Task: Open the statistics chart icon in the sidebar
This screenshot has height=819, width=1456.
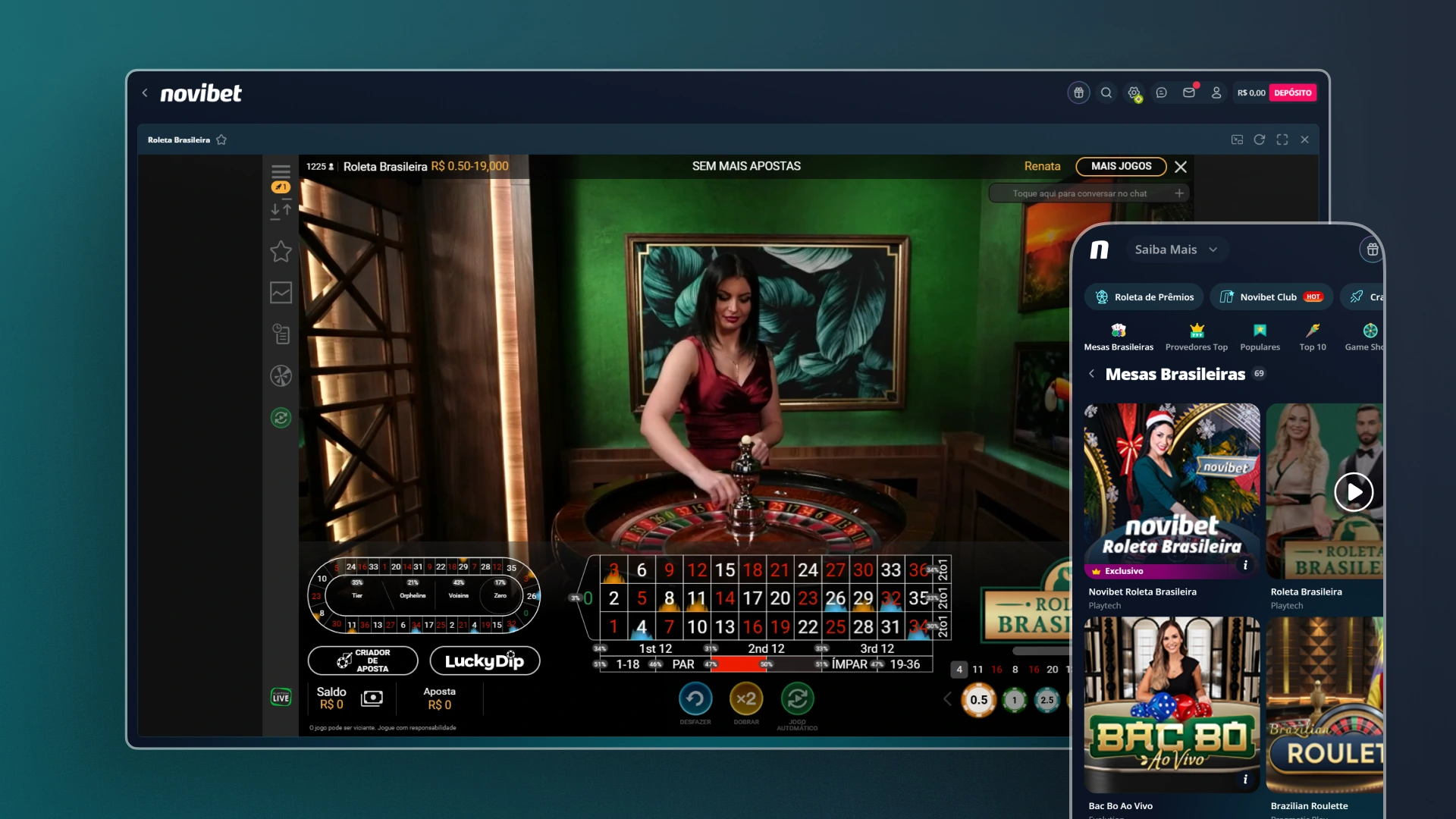Action: point(281,293)
